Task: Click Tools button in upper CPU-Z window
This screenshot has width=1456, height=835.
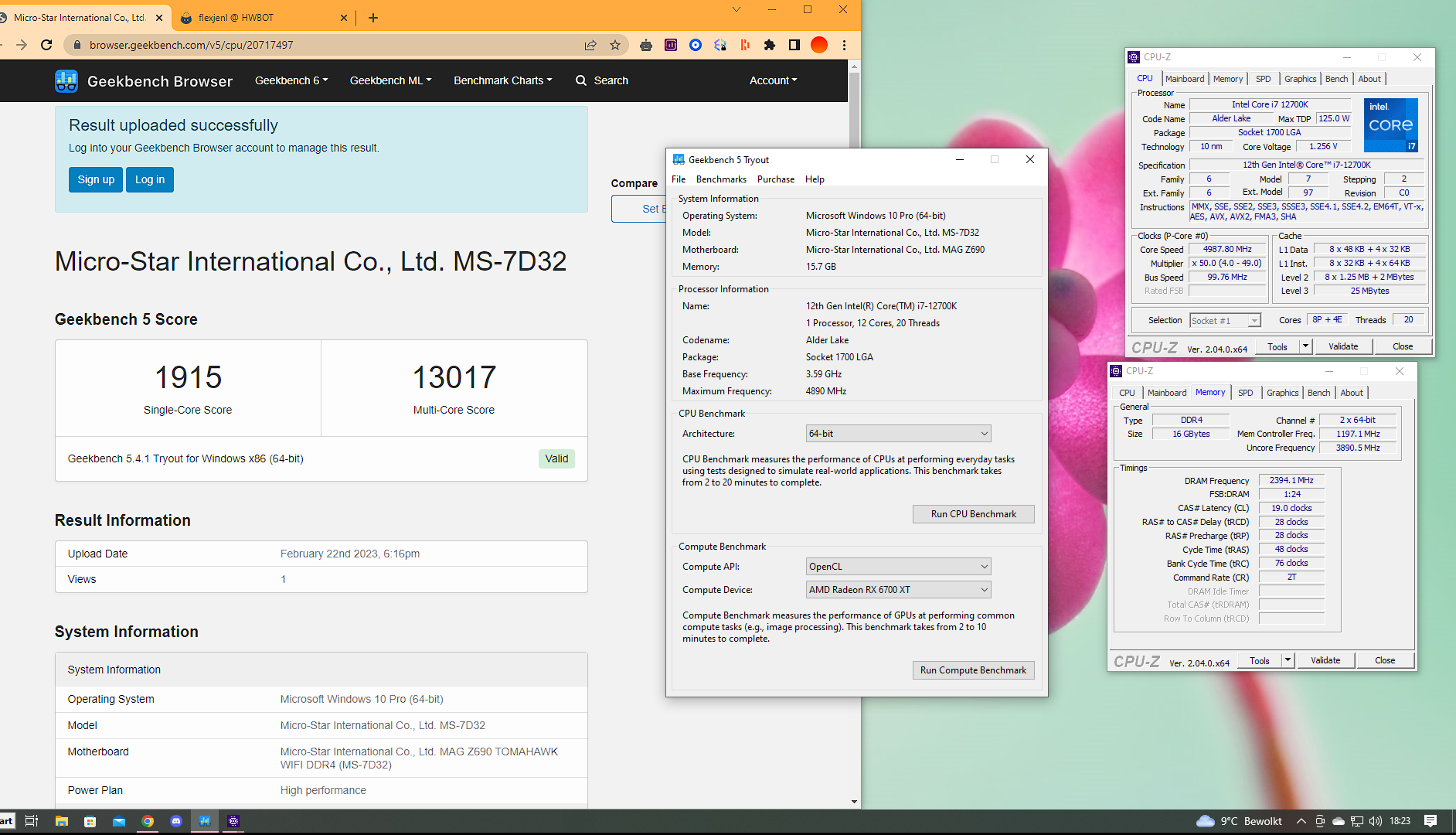Action: [x=1277, y=346]
